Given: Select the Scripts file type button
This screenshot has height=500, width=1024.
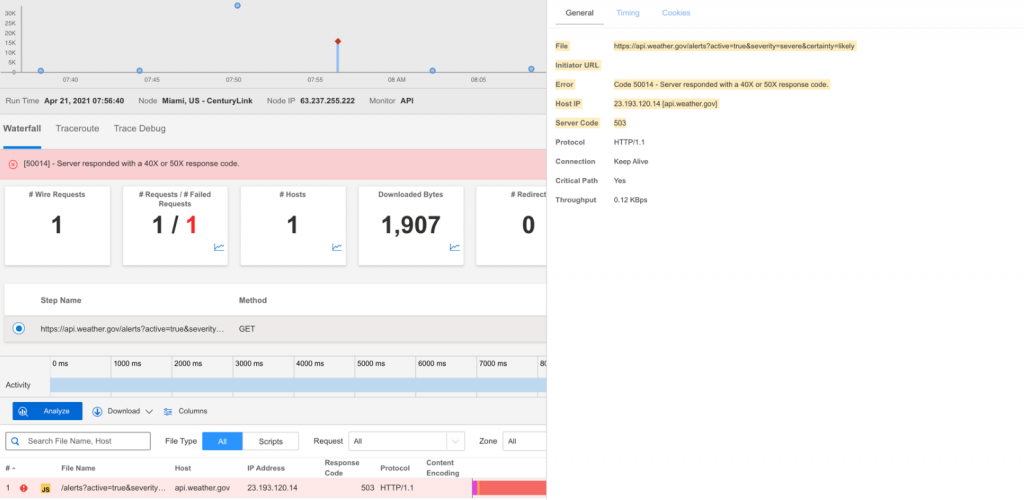Looking at the screenshot, I should pos(270,441).
